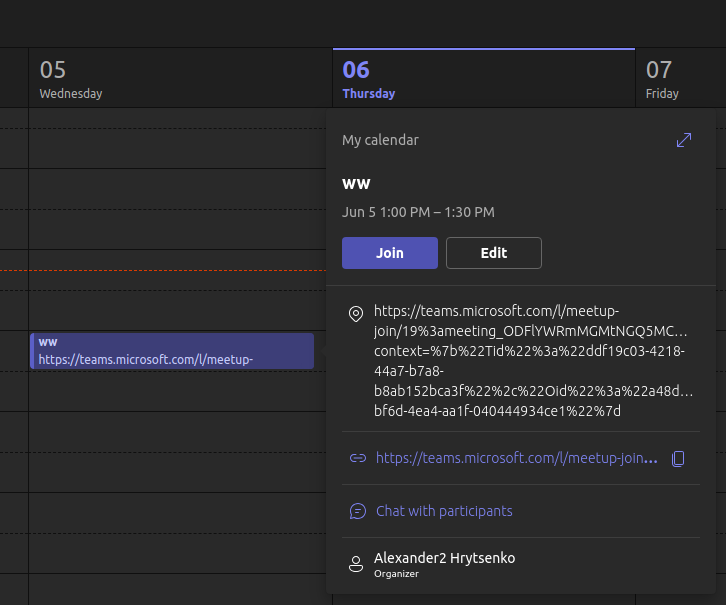Edit the ww meeting
726x605 pixels.
494,253
